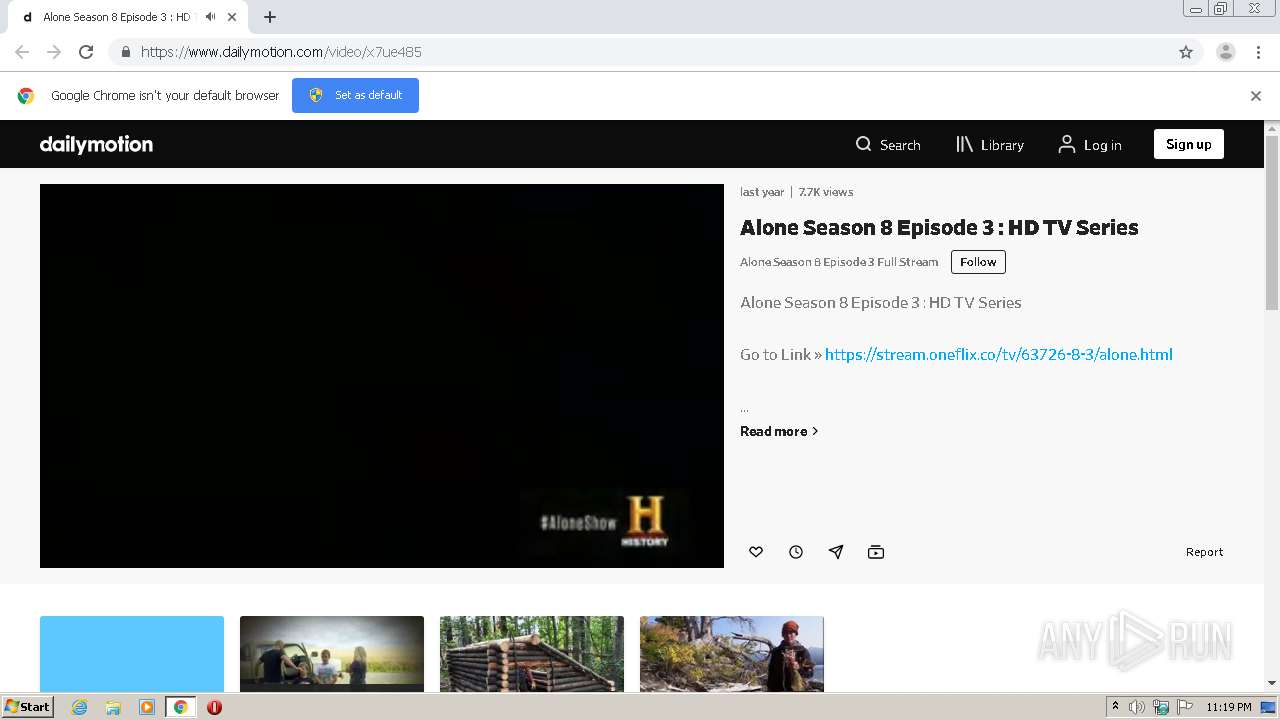Click the Report link
This screenshot has height=720, width=1280.
point(1204,552)
